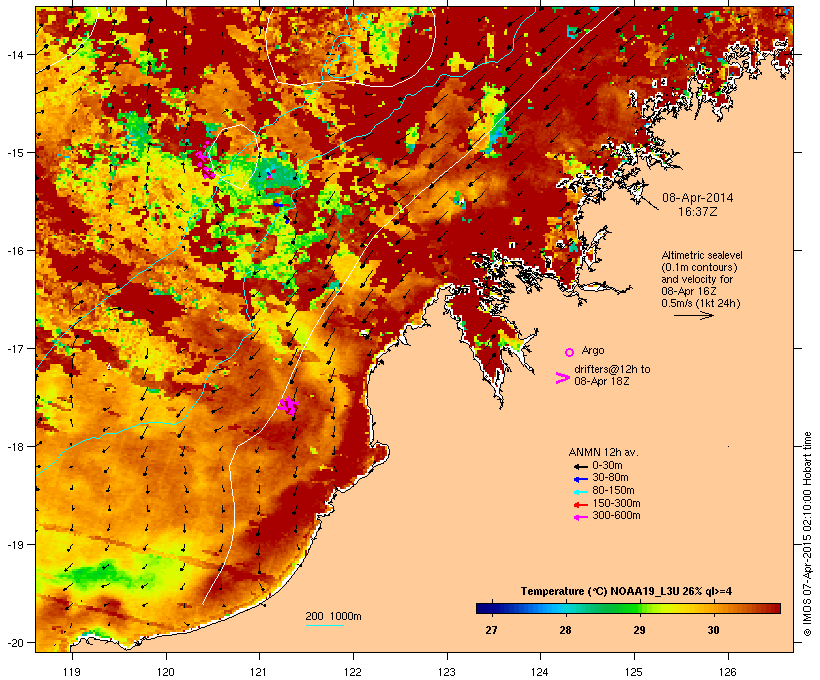Screen dimensions: 820x680
Task: Click the magenta drifter cluster near -17.6 latitude
Action: point(288,405)
